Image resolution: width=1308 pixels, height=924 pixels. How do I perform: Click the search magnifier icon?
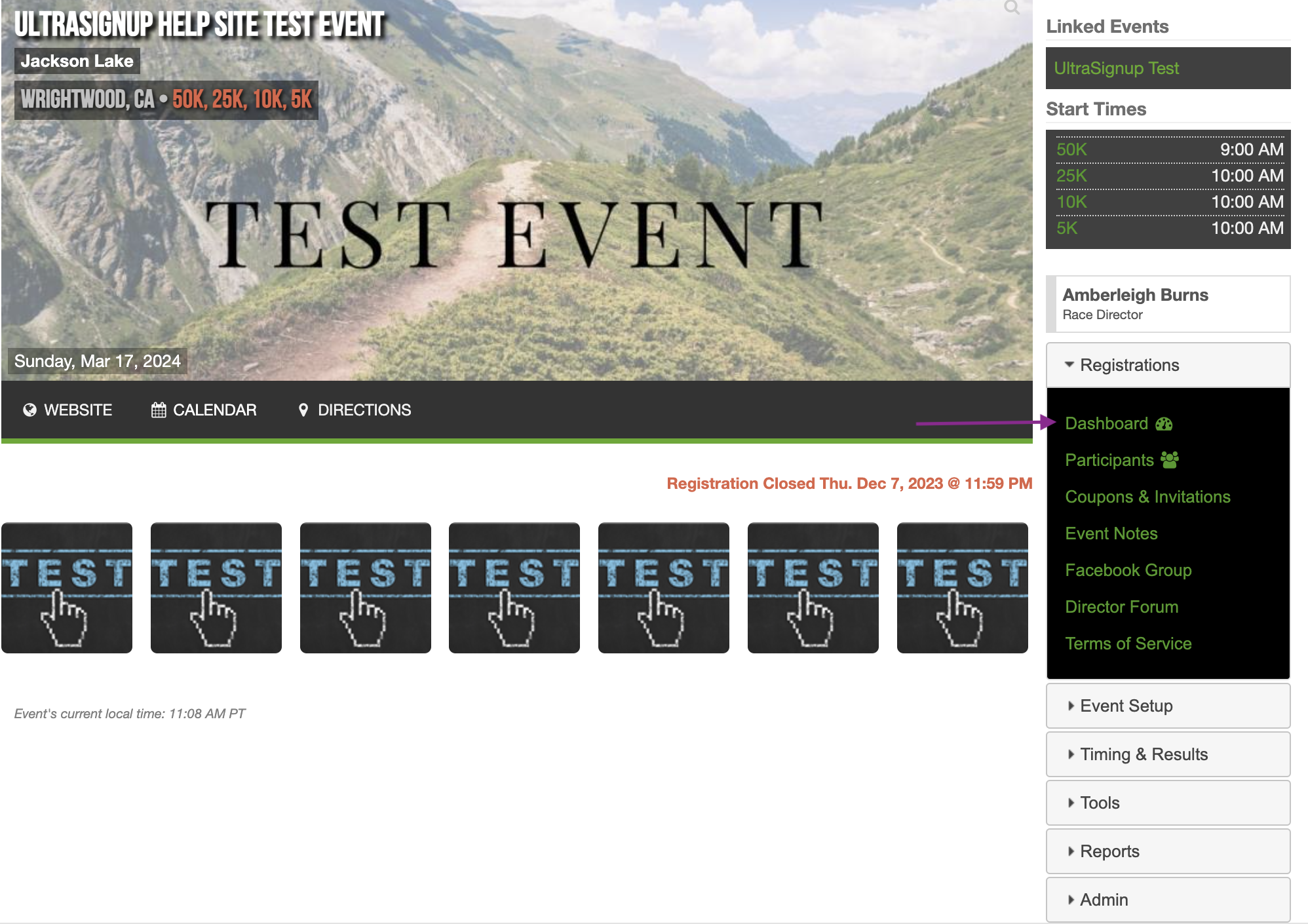(x=1012, y=8)
